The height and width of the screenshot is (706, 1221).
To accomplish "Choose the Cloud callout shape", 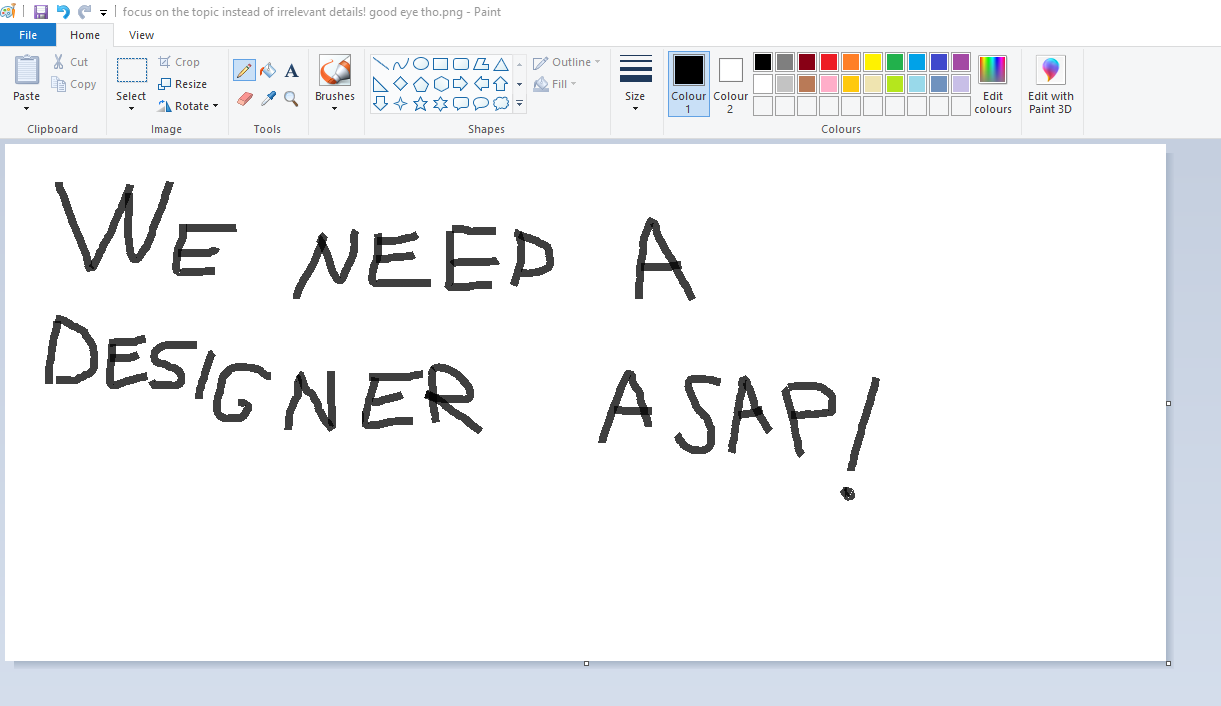I will (x=501, y=103).
